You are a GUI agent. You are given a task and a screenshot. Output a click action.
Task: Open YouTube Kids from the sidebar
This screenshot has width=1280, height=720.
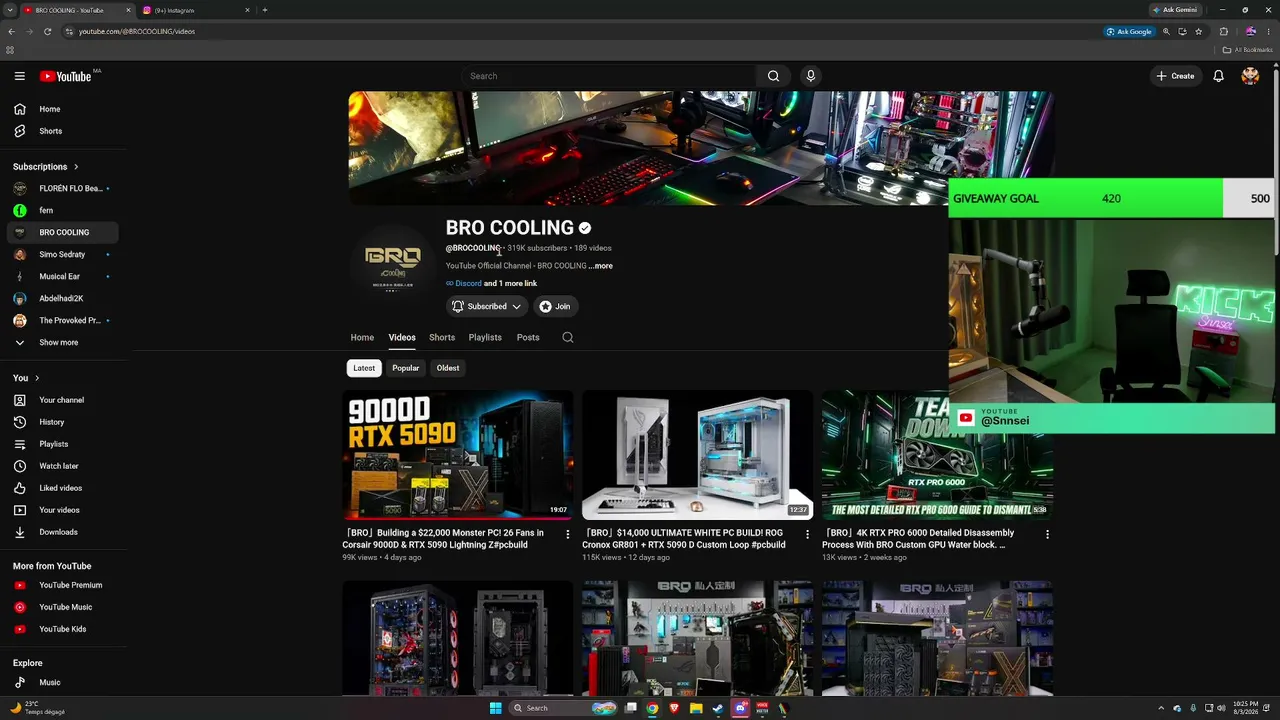tap(63, 629)
